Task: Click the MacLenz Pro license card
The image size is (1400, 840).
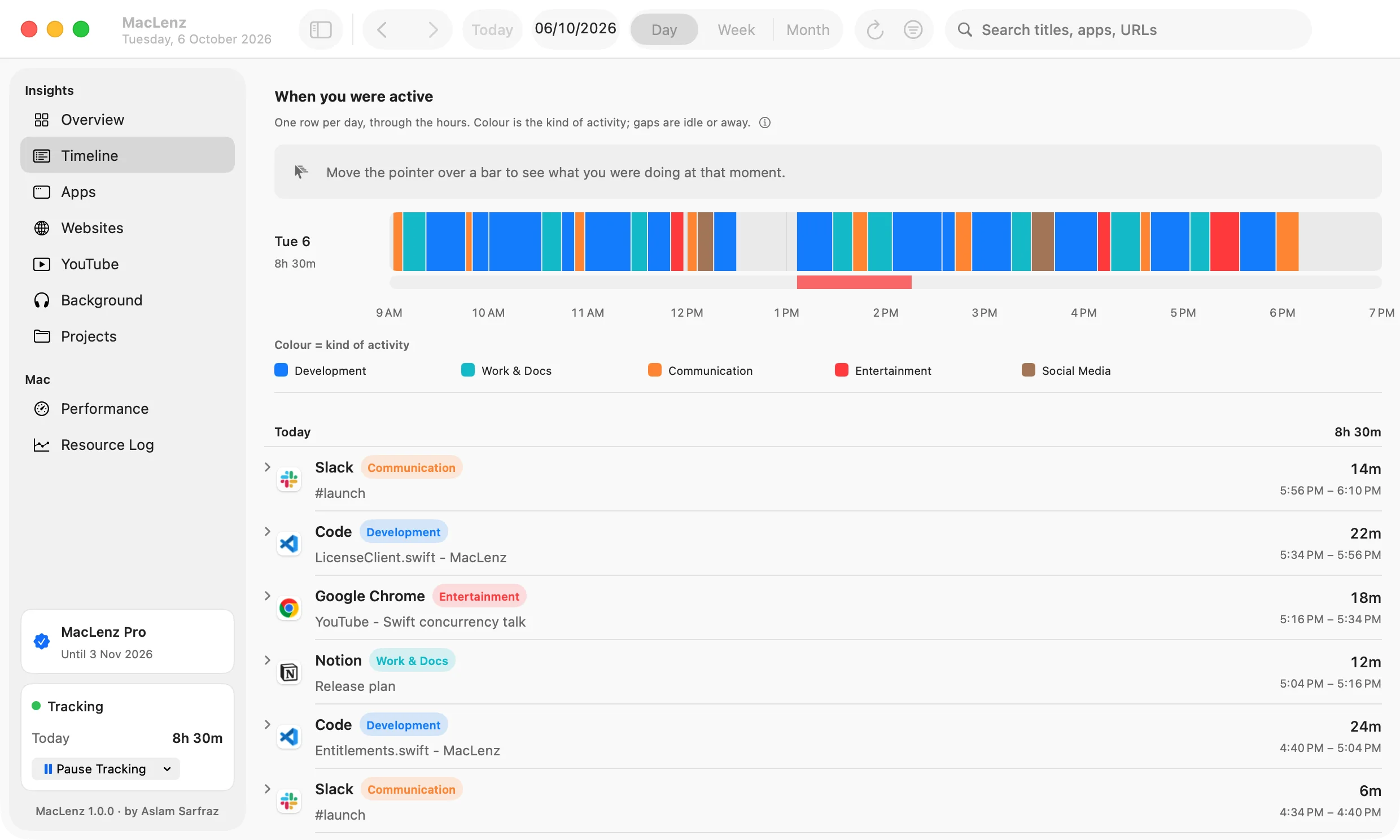Action: 128,641
